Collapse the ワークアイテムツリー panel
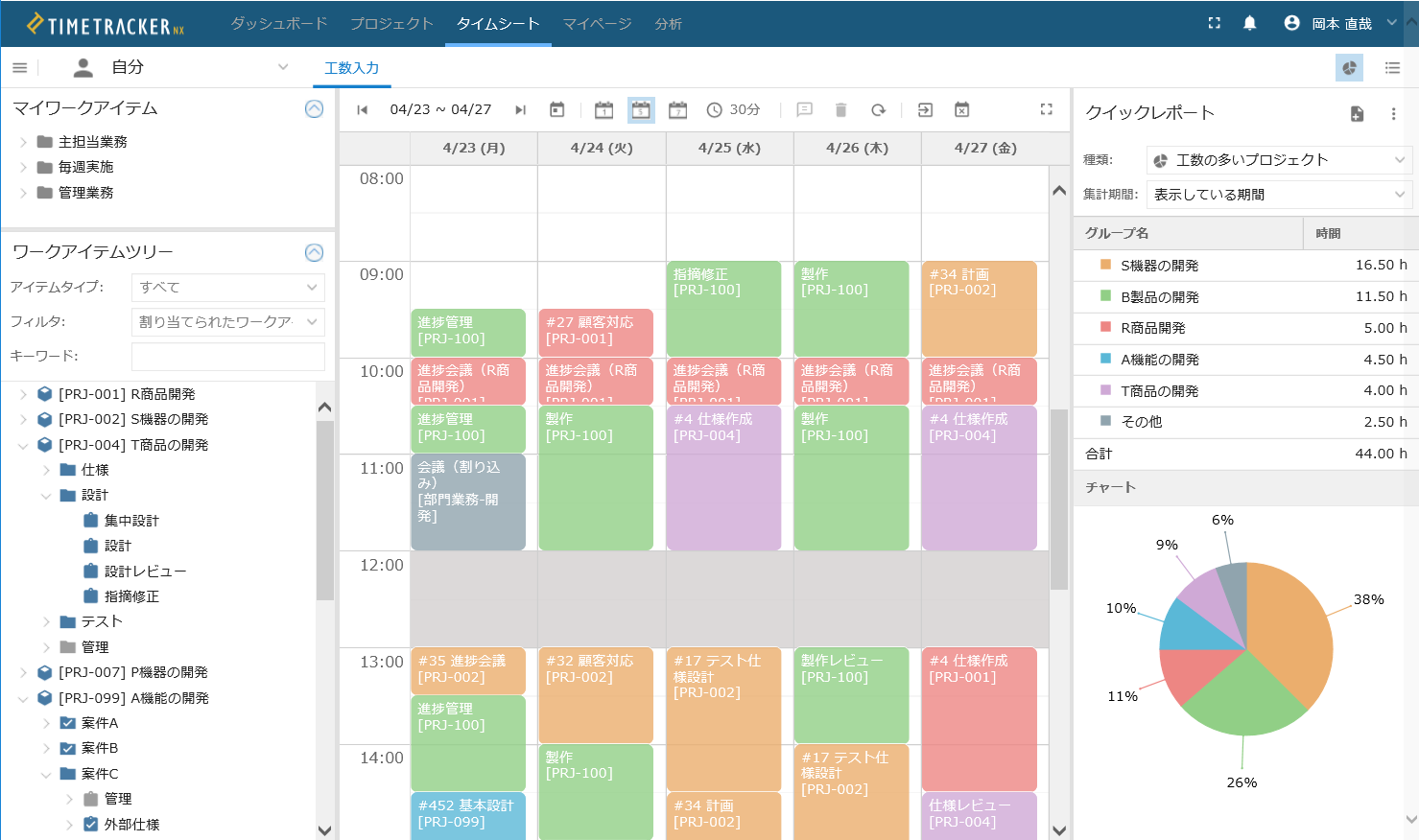 coord(314,252)
